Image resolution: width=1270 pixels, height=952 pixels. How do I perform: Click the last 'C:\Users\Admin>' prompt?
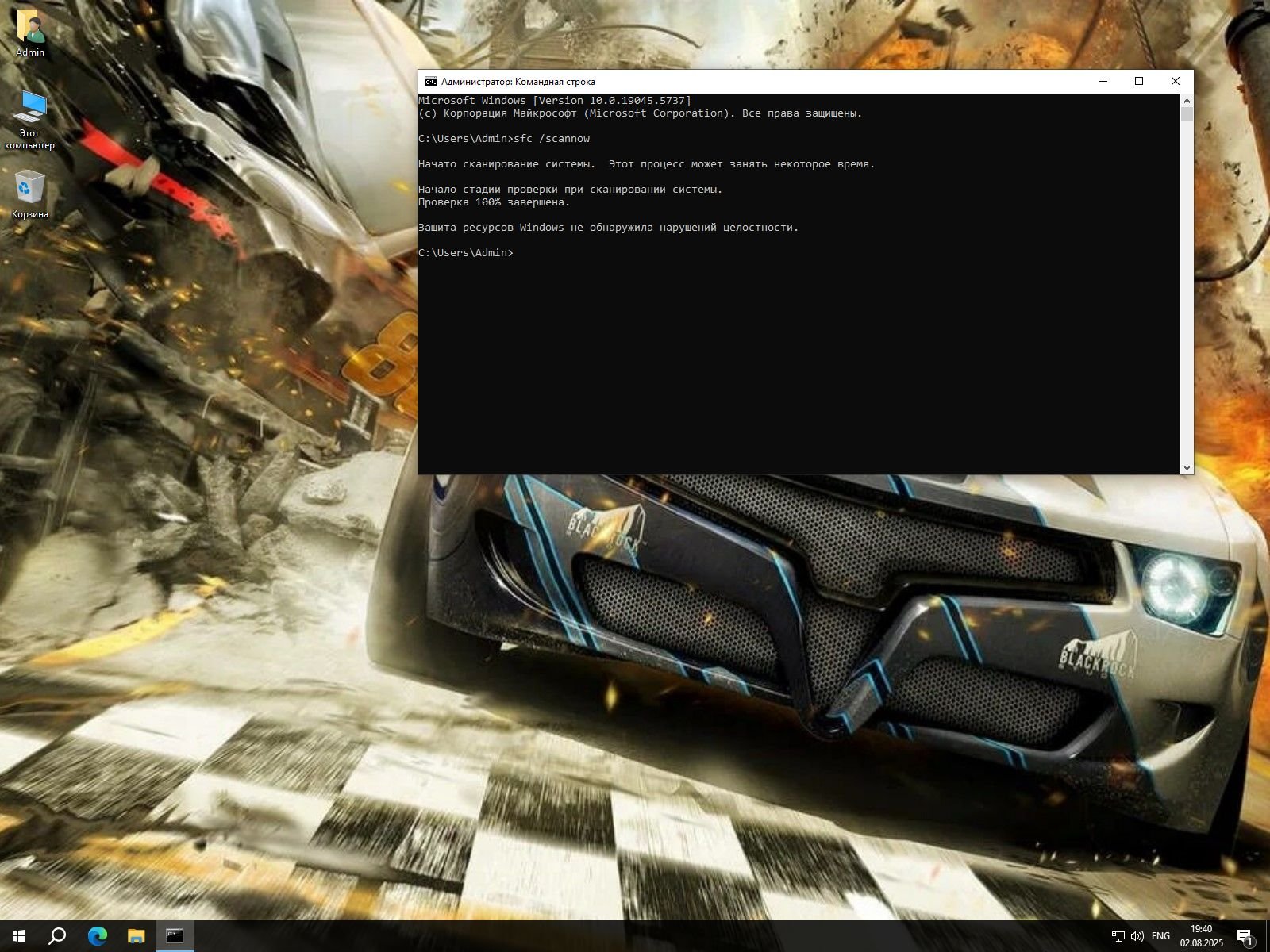[x=466, y=253]
